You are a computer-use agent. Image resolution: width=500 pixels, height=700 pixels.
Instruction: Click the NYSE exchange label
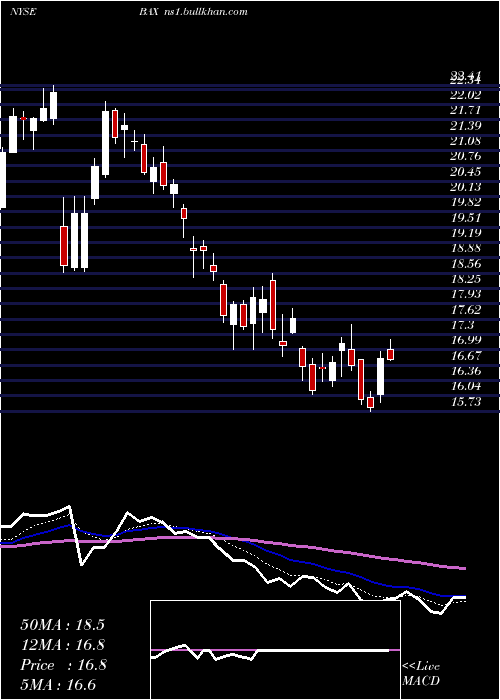pyautogui.click(x=23, y=12)
